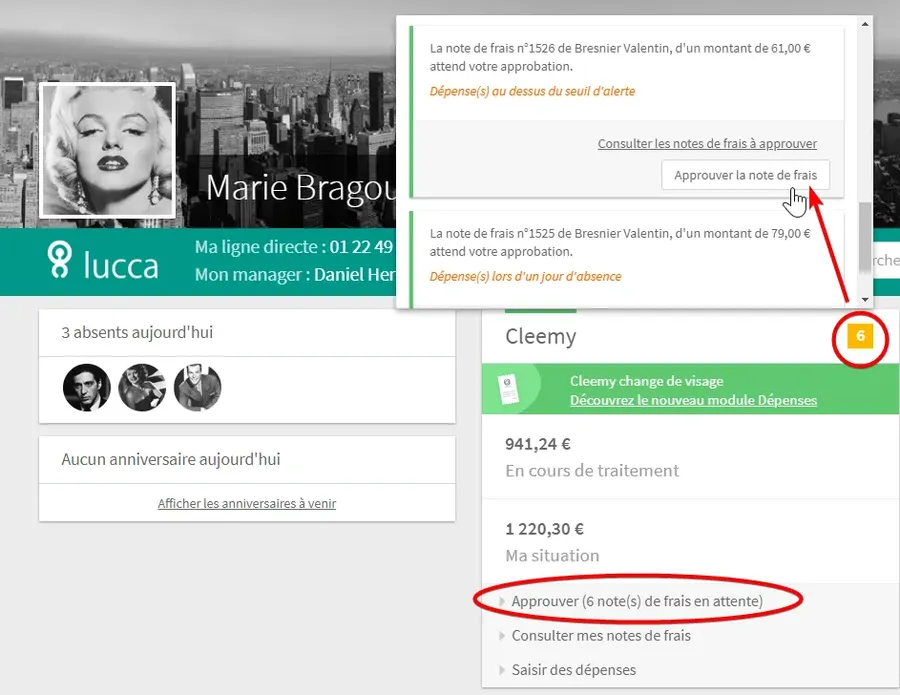This screenshot has width=900, height=695.
Task: Click the Lucca logo icon
Action: pyautogui.click(x=60, y=260)
